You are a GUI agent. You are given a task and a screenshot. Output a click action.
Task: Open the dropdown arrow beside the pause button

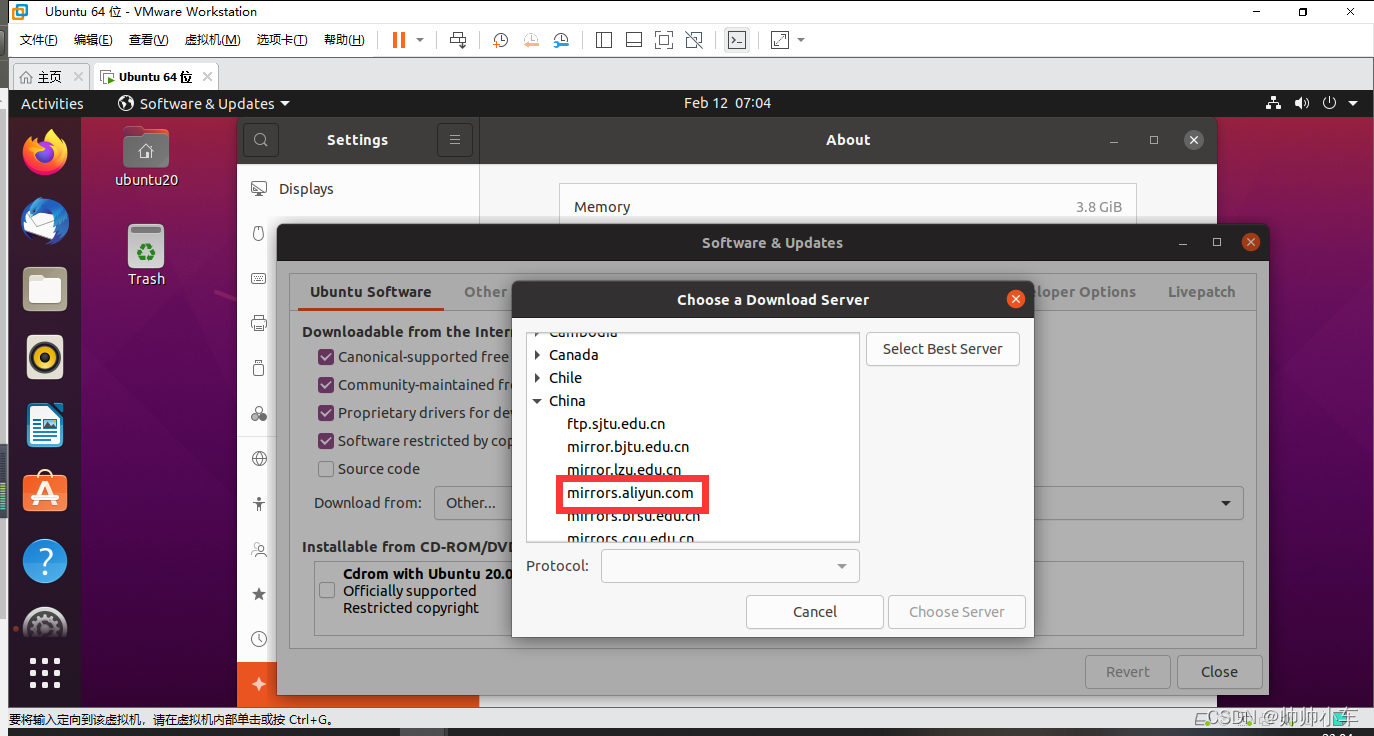click(420, 40)
